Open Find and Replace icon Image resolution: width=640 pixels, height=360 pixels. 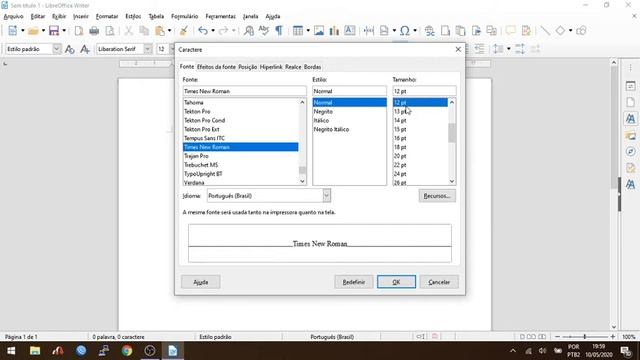click(249, 31)
